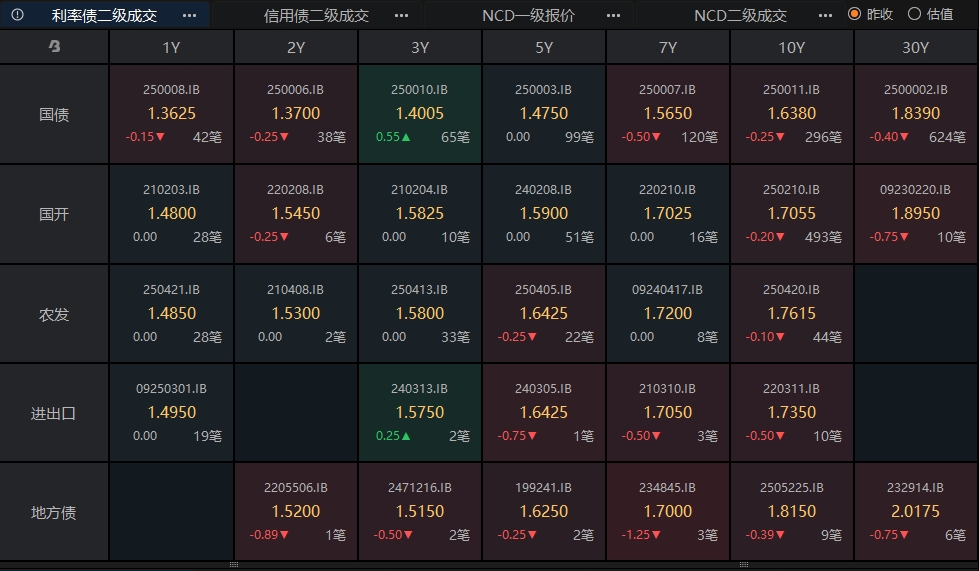
Task: Switch to the NCD二级成交 tab
Action: point(740,16)
